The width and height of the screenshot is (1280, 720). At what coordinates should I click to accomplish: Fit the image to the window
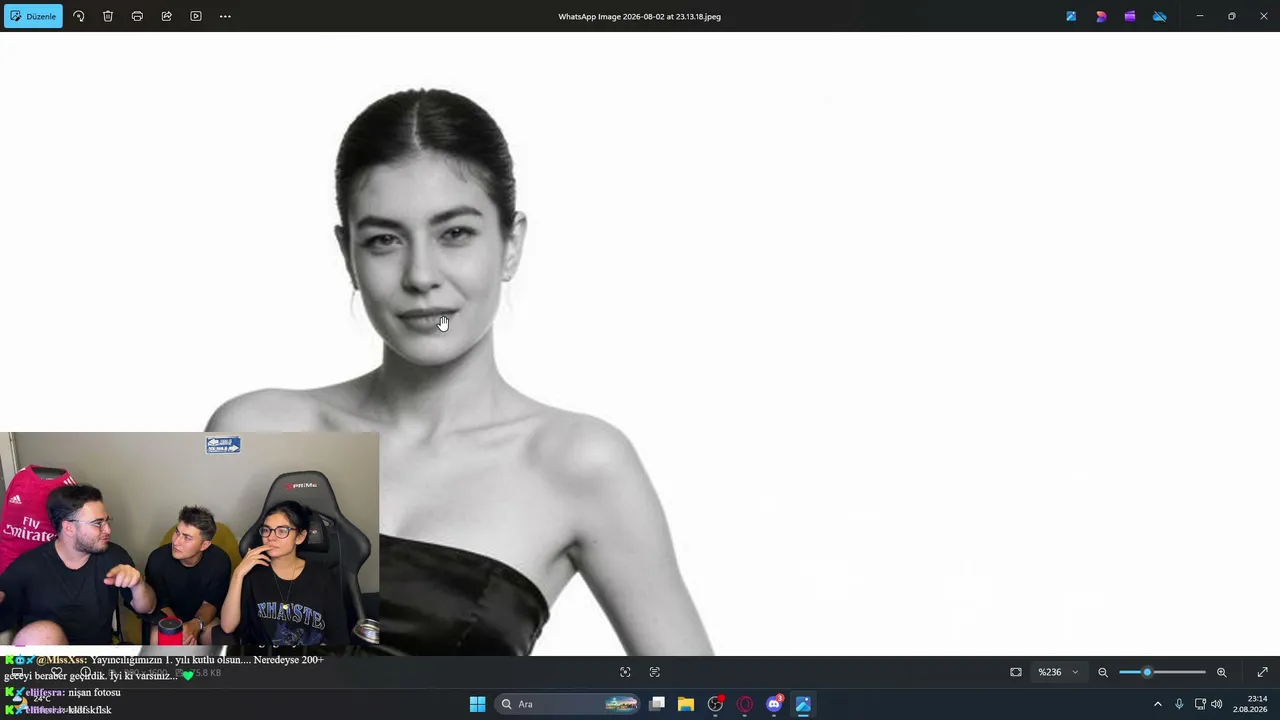coord(1016,672)
